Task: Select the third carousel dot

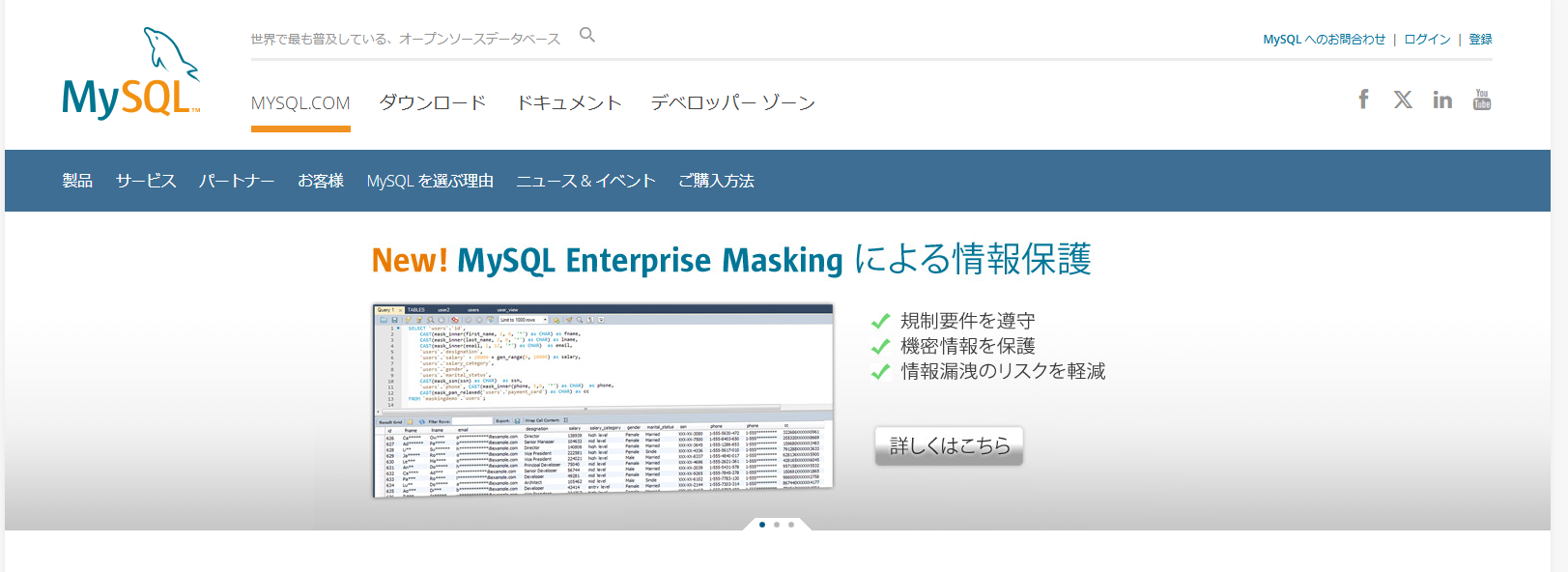Action: 791,525
